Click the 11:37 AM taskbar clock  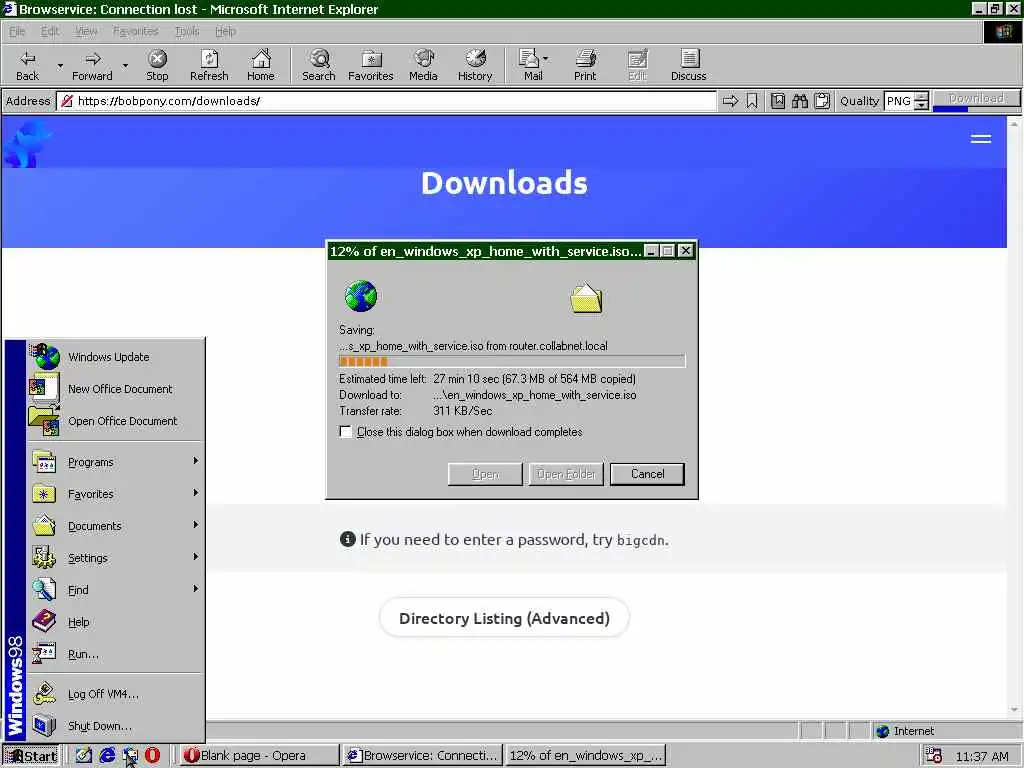point(982,756)
